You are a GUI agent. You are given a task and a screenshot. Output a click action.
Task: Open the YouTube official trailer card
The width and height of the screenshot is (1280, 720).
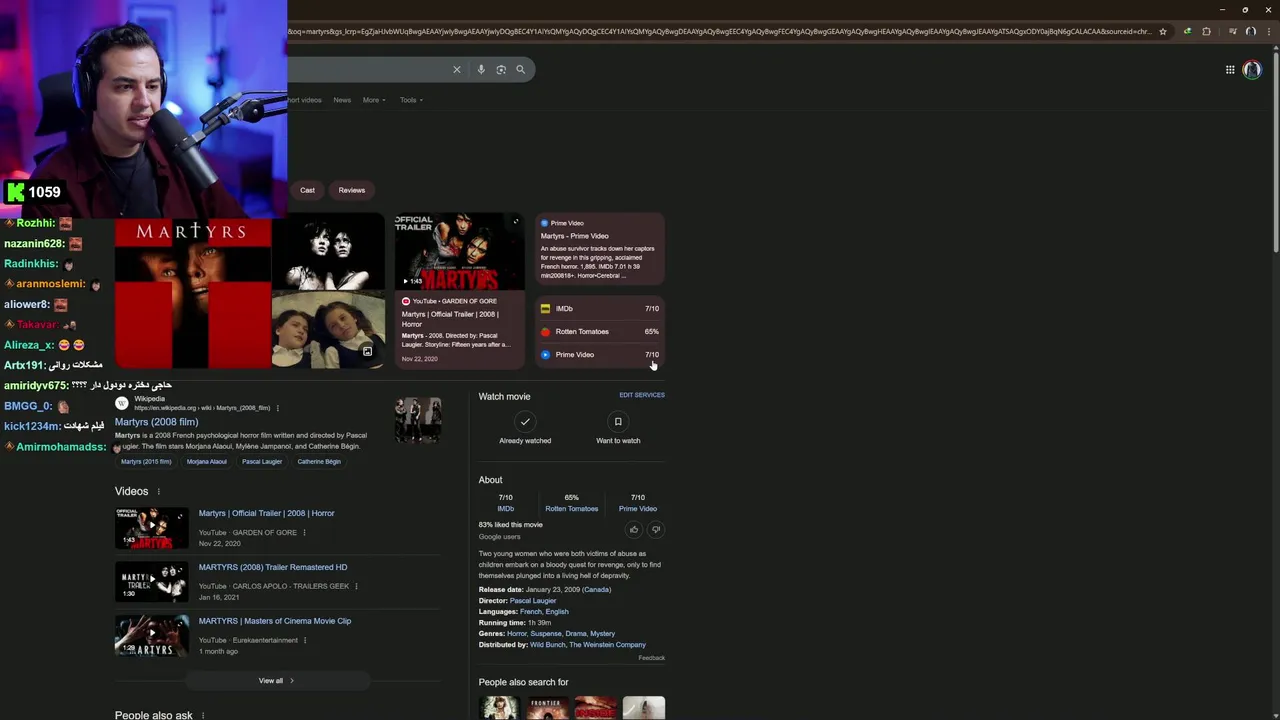[x=459, y=291]
